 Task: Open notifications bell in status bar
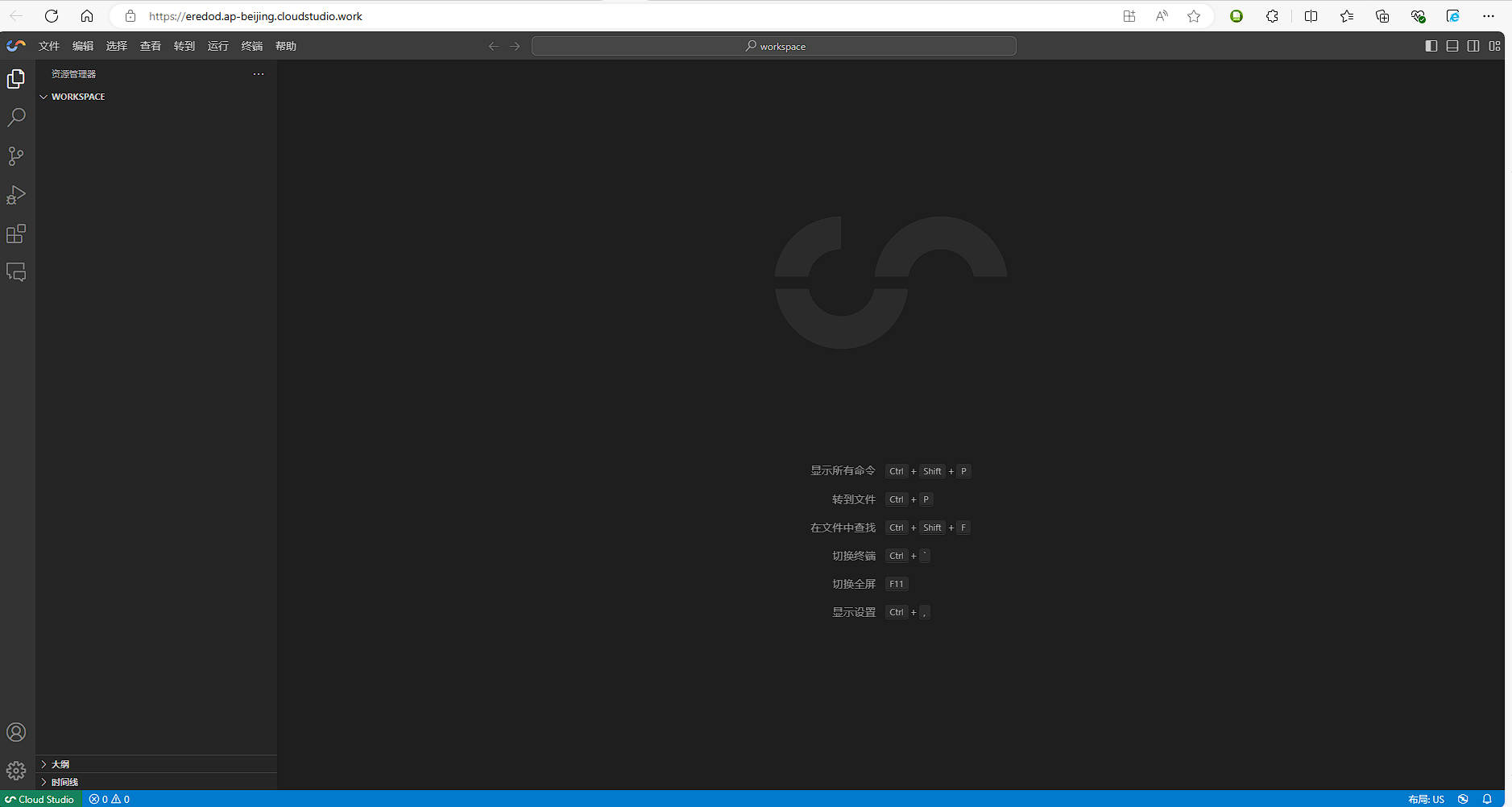pyautogui.click(x=1487, y=799)
